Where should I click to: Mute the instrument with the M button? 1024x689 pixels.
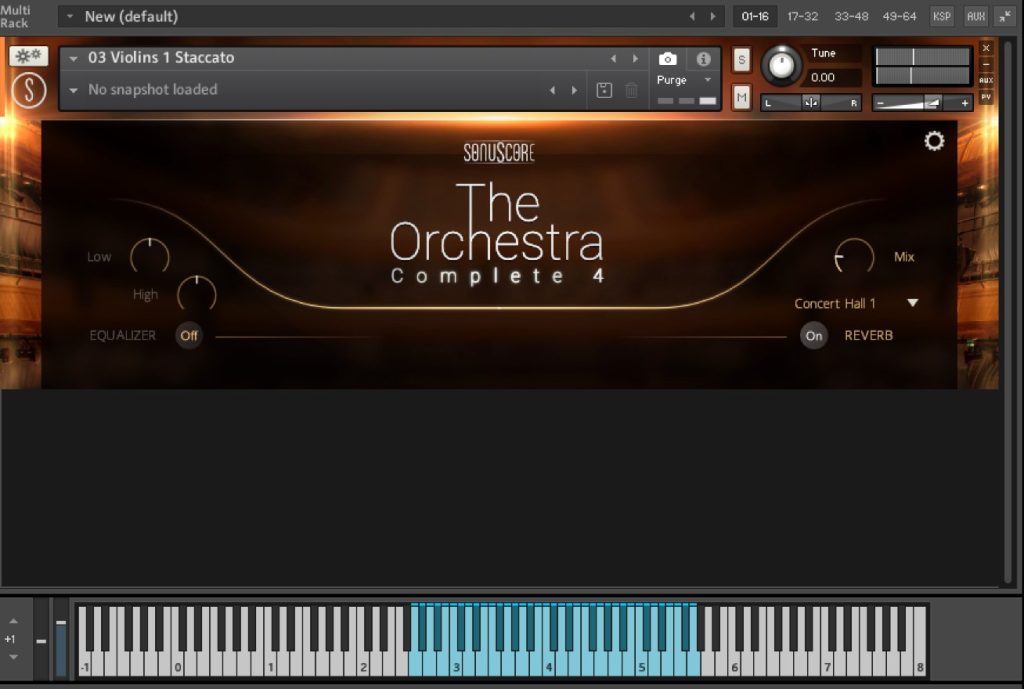[x=741, y=97]
